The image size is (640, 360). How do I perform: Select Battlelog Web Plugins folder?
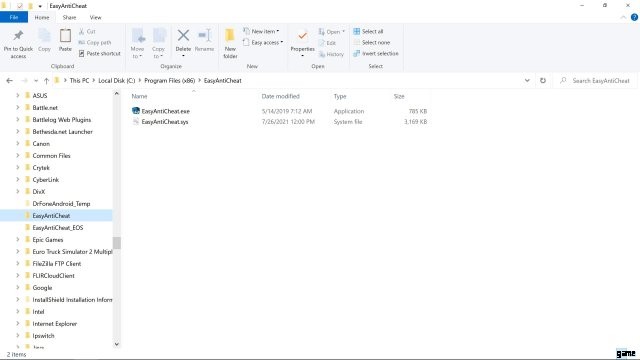62,120
